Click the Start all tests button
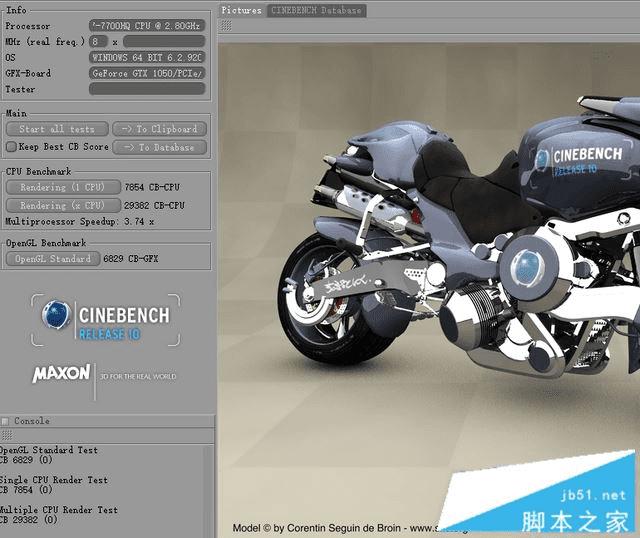 click(57, 129)
